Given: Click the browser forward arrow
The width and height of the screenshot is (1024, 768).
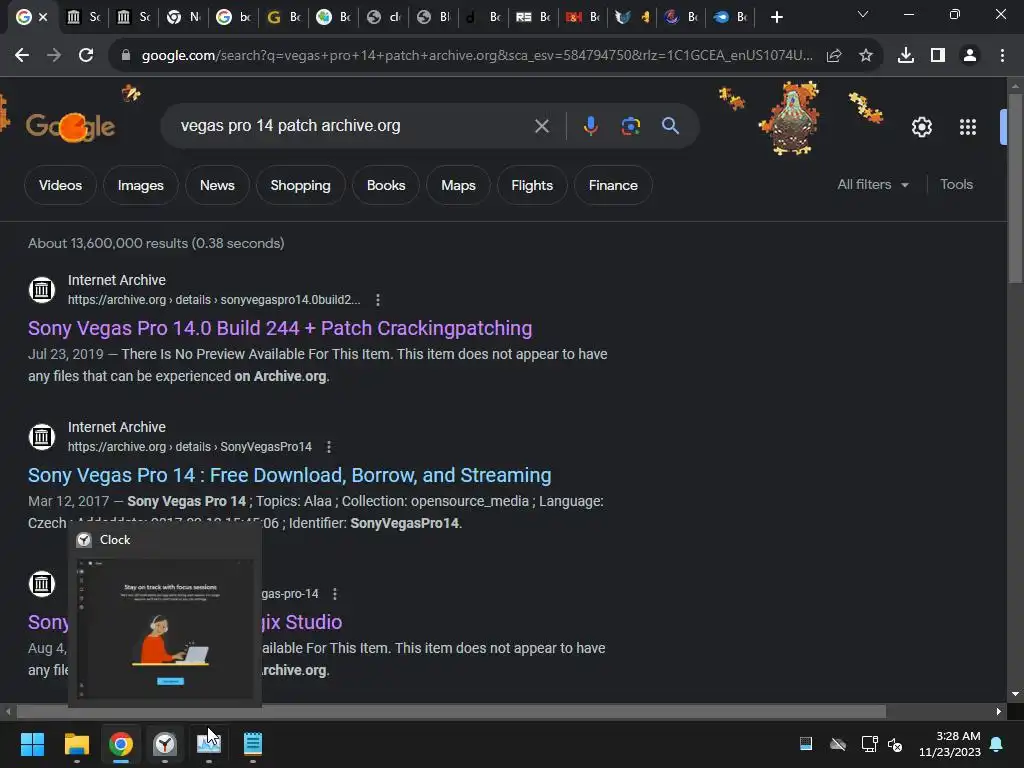Looking at the screenshot, I should click(x=54, y=56).
